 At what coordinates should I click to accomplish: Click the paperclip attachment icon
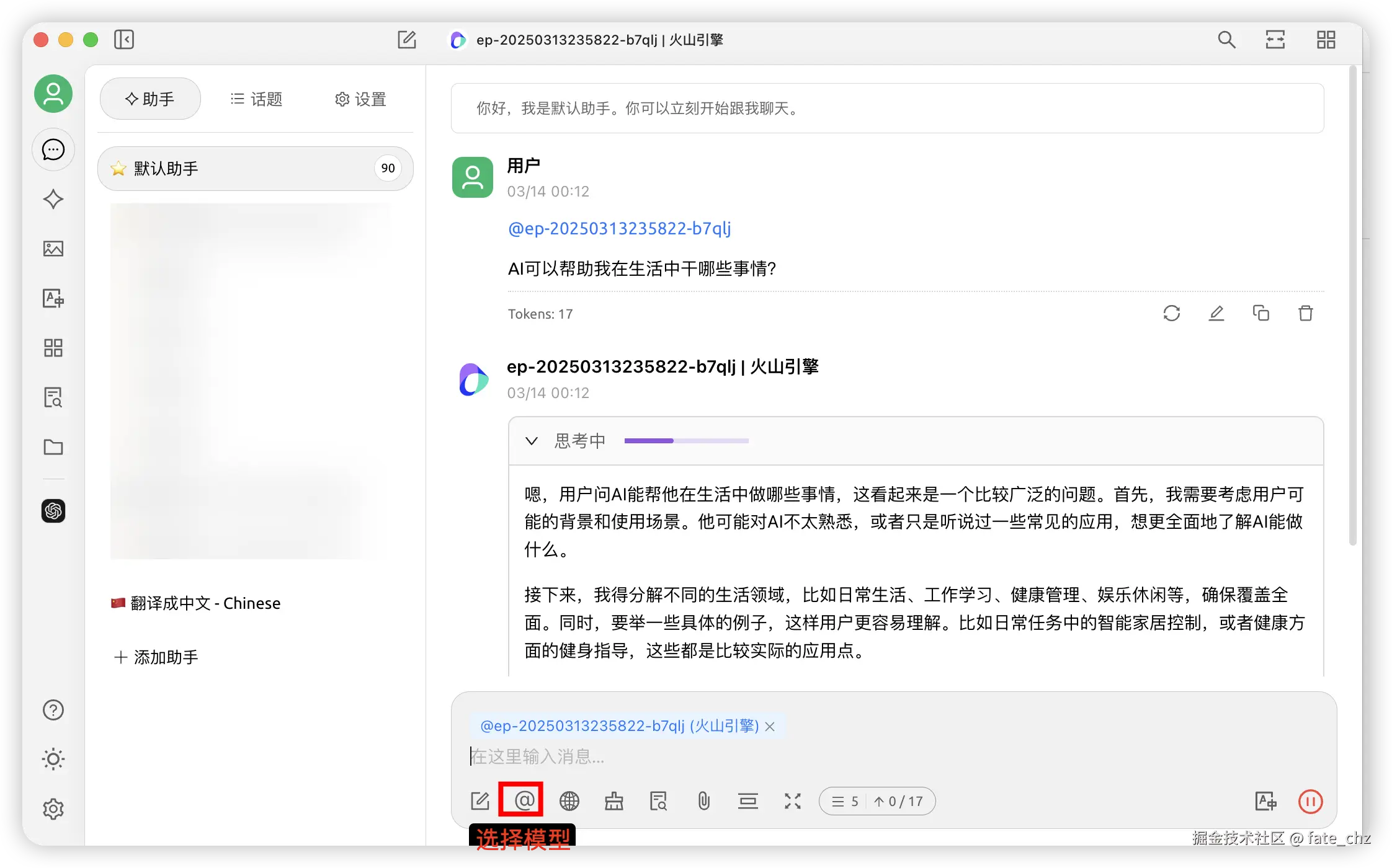pyautogui.click(x=703, y=801)
